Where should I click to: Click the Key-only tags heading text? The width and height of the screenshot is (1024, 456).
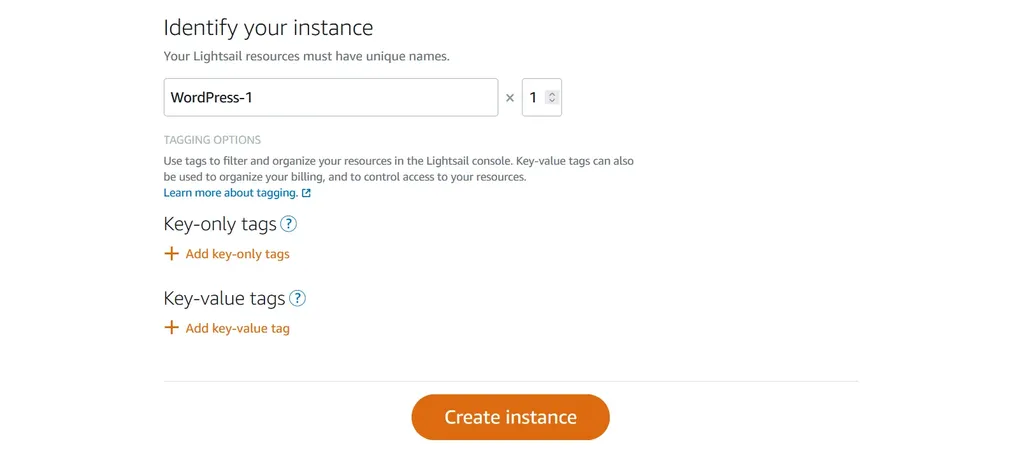pos(220,225)
